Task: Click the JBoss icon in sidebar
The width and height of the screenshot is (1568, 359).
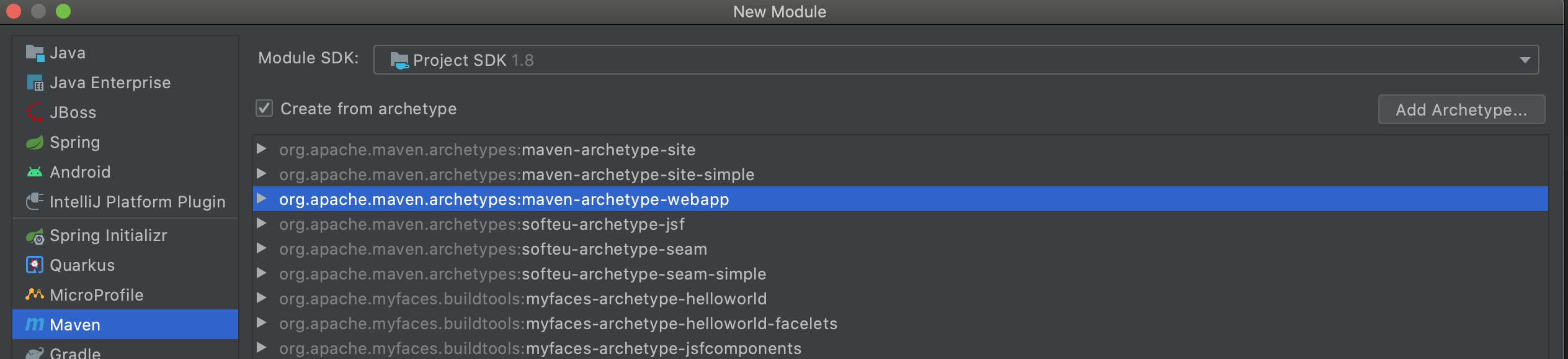Action: (x=35, y=112)
